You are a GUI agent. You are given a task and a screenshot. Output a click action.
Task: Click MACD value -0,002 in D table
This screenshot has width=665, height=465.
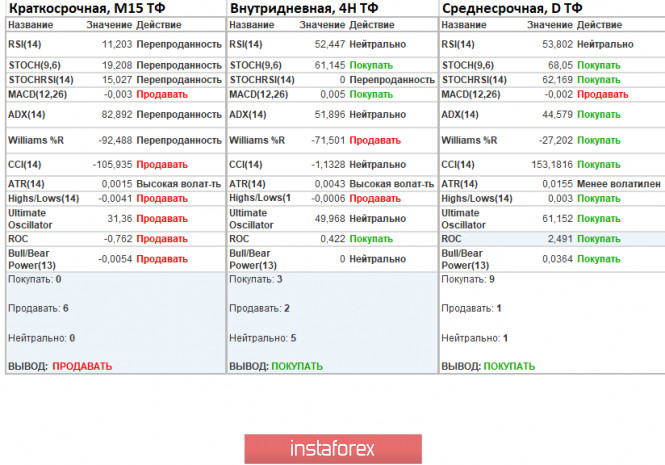click(x=559, y=94)
